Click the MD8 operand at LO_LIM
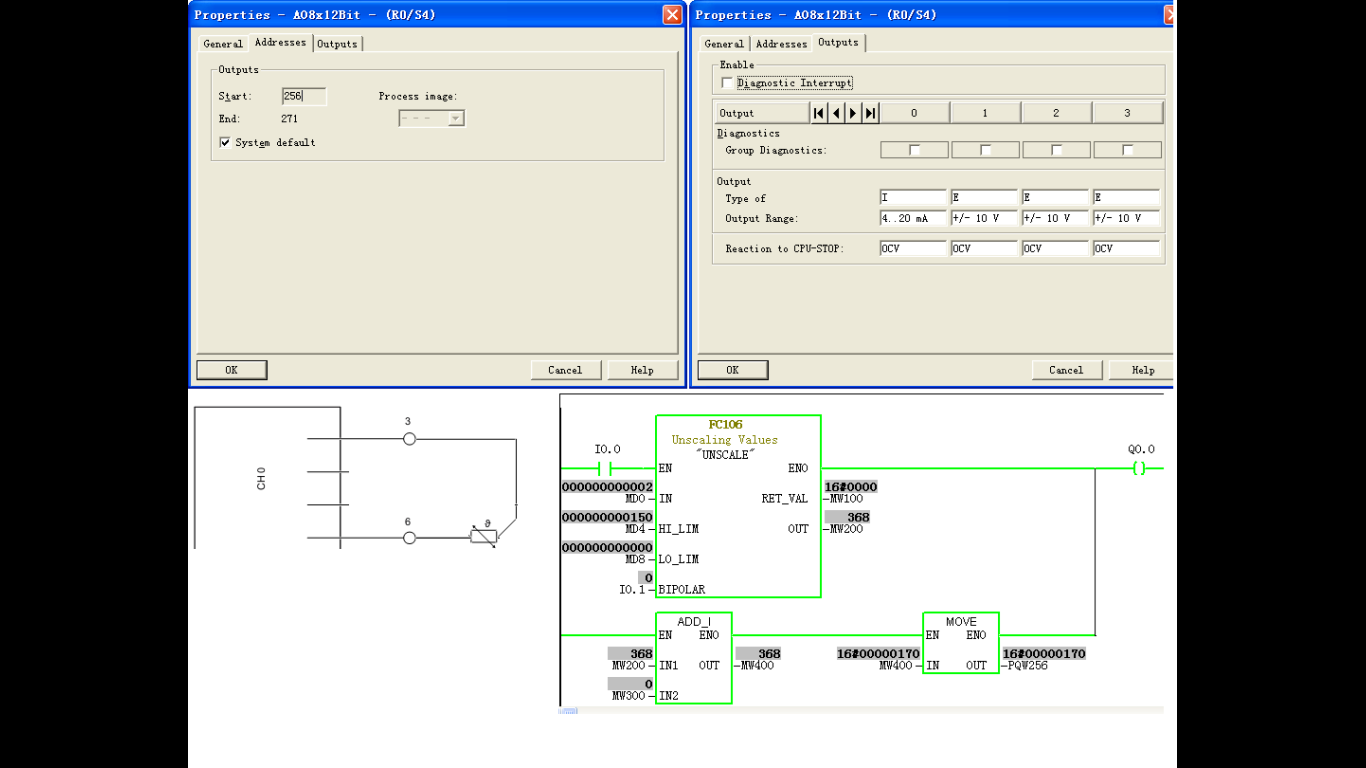This screenshot has height=768, width=1366. click(635, 559)
